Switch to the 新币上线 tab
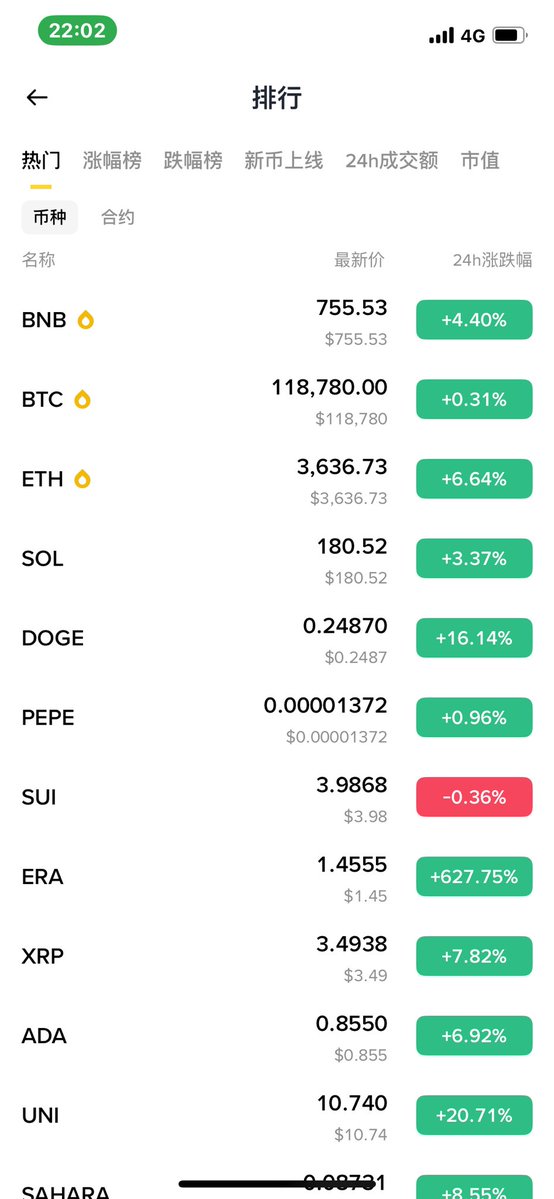 click(x=283, y=161)
